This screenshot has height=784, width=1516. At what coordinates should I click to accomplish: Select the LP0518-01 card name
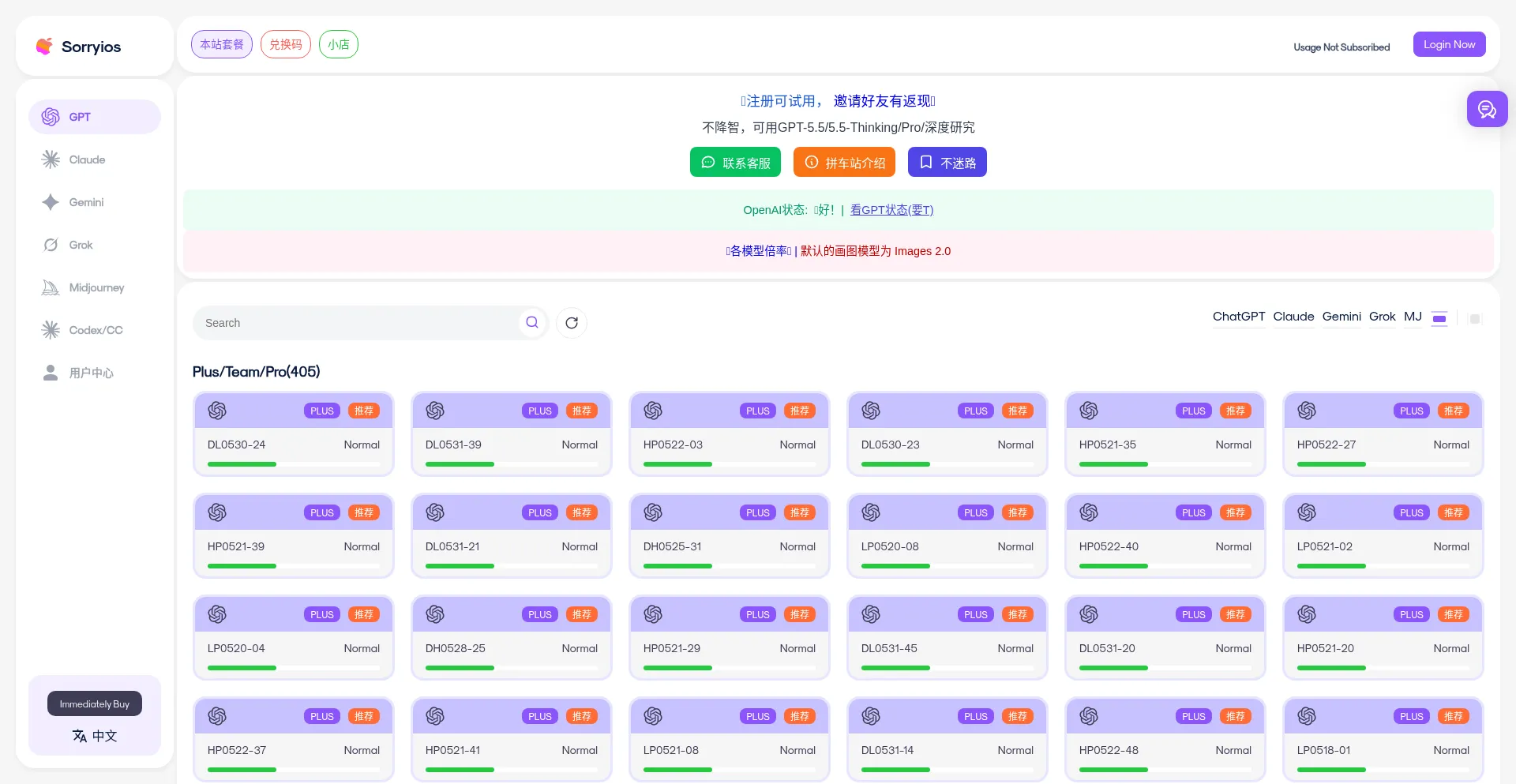click(x=1324, y=750)
